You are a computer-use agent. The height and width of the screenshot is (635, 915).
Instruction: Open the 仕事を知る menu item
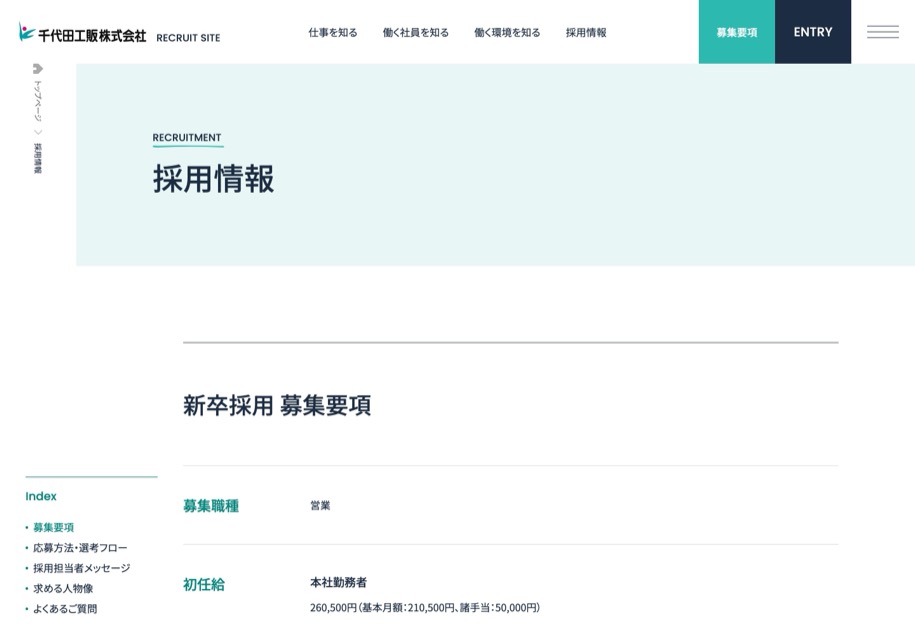(x=333, y=33)
